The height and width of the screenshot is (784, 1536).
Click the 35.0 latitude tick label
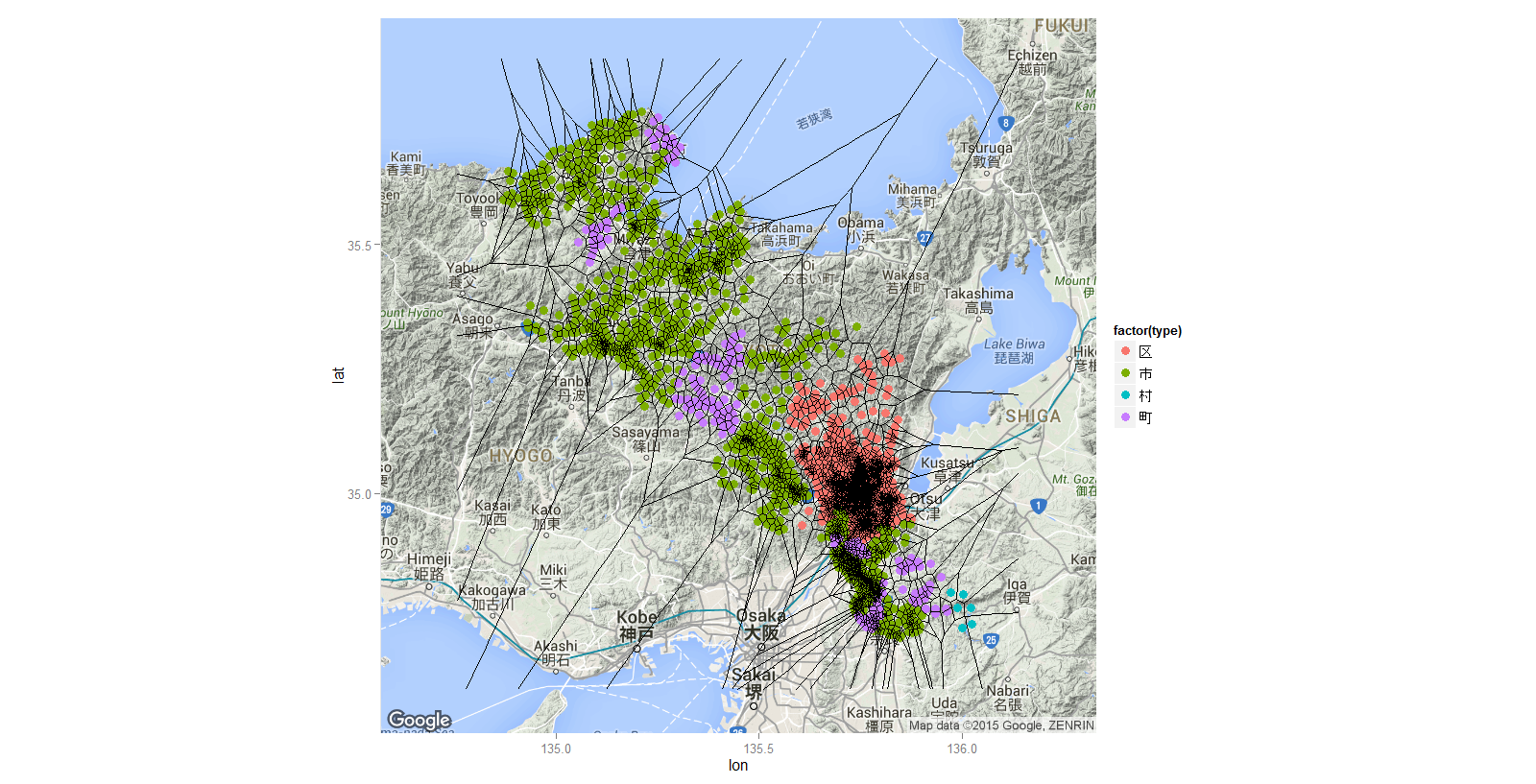point(359,494)
